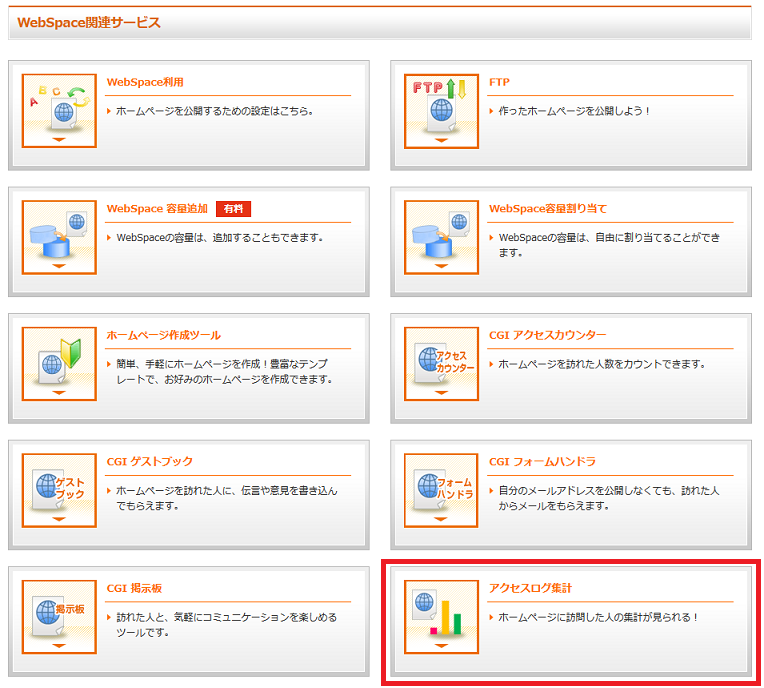
Task: Open the ホームページ作成ツール title link
Action: point(164,335)
